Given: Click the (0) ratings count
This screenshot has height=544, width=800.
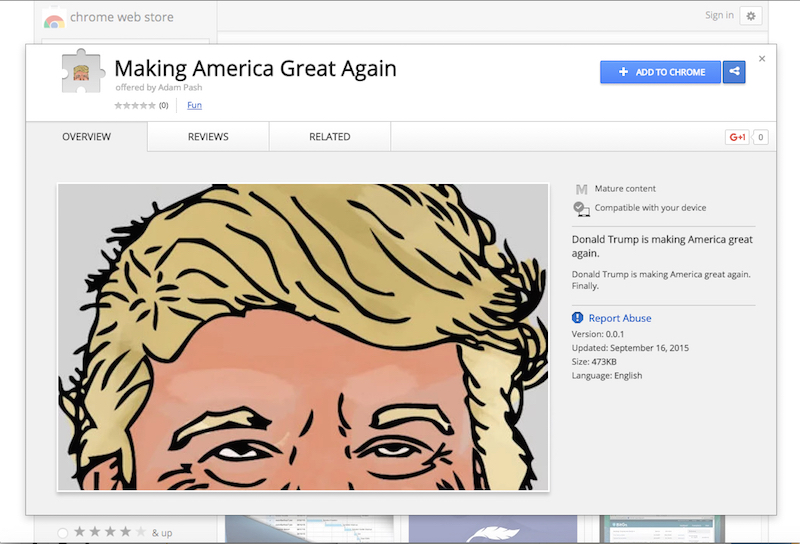Looking at the screenshot, I should coord(163,106).
